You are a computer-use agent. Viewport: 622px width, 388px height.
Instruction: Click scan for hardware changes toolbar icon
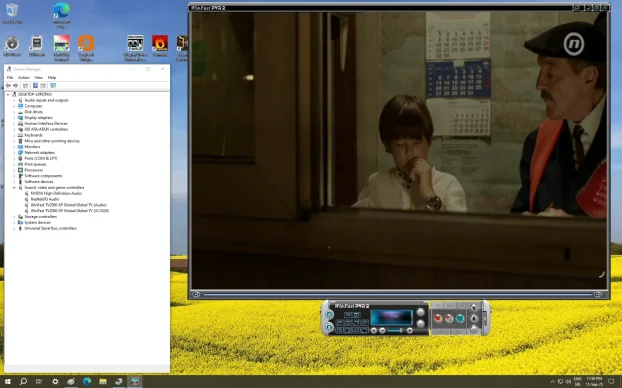click(53, 86)
